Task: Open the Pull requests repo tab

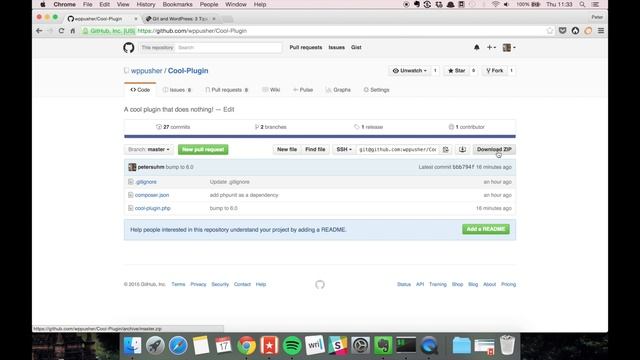Action: point(227,90)
